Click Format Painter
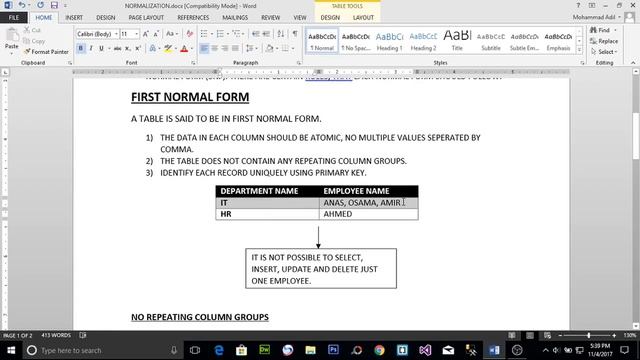This screenshot has width=640, height=360. 46,52
